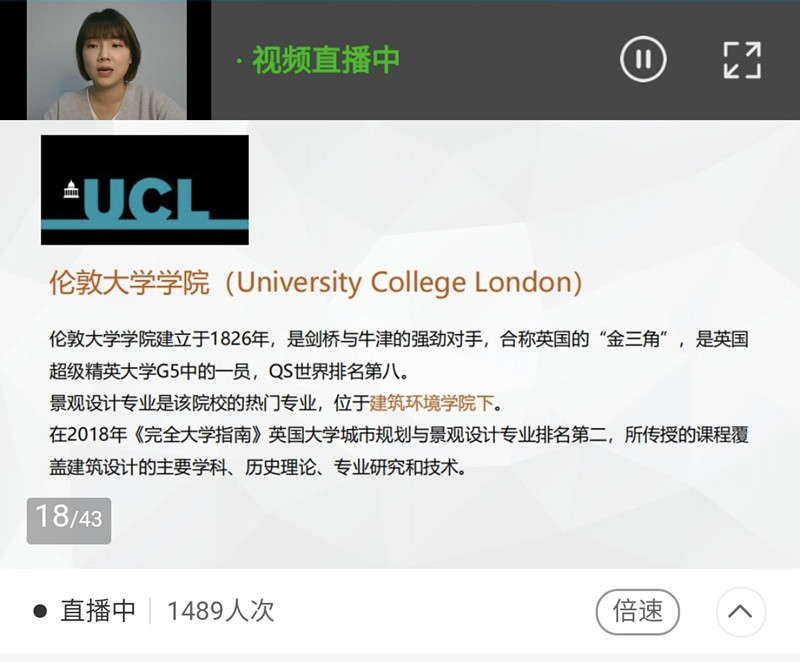800x662 pixels.
Task: Click the 直播中 live indicator dot
Action: coord(40,611)
